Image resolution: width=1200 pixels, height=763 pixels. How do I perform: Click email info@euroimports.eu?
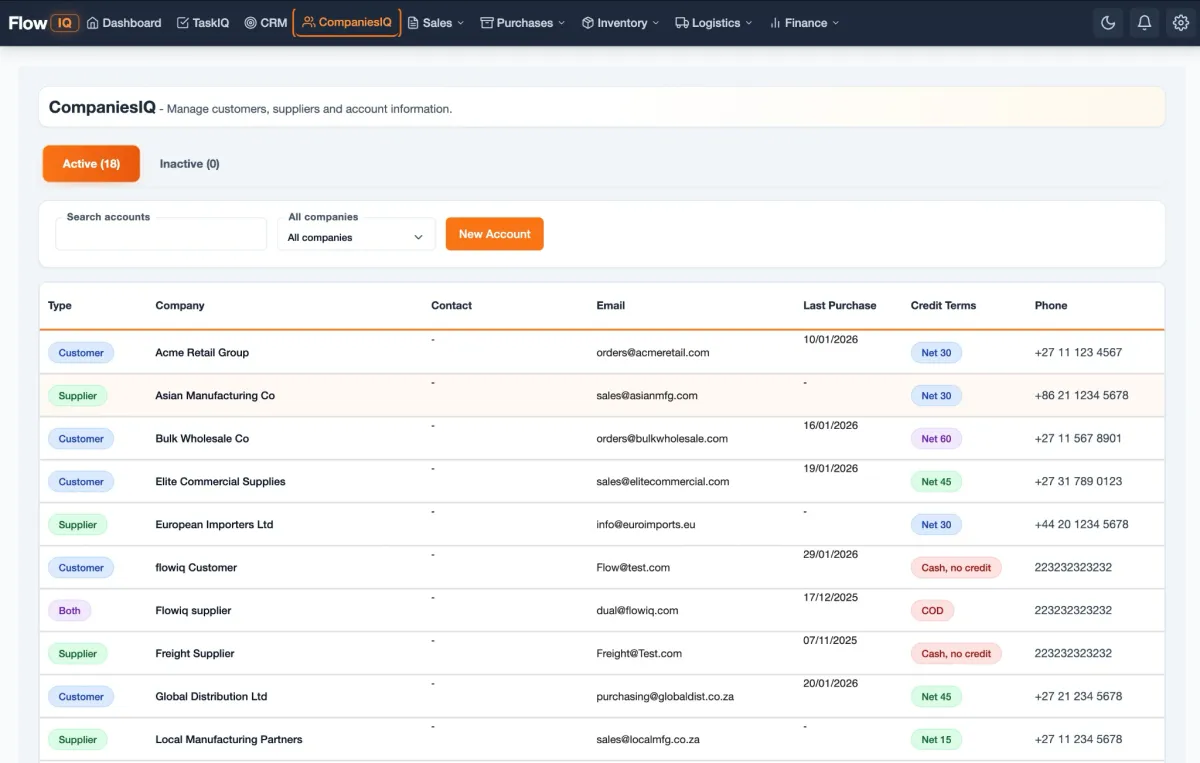646,525
